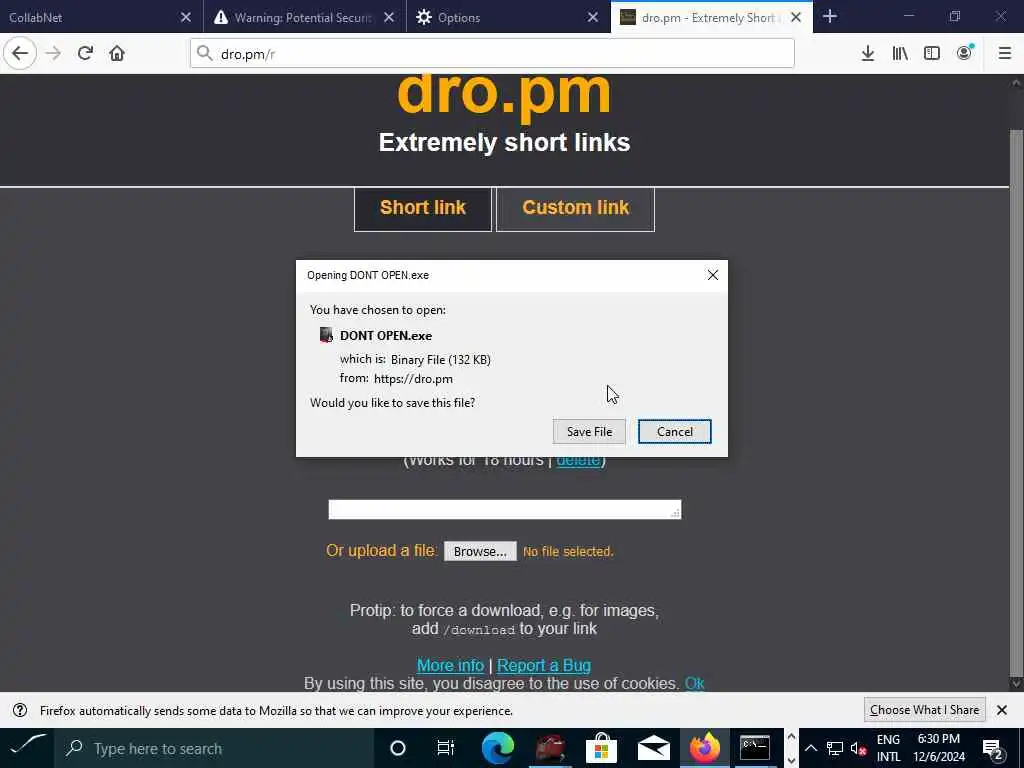The image size is (1024, 768).
Task: Open the Firefox hamburger menu
Action: pos(1004,54)
